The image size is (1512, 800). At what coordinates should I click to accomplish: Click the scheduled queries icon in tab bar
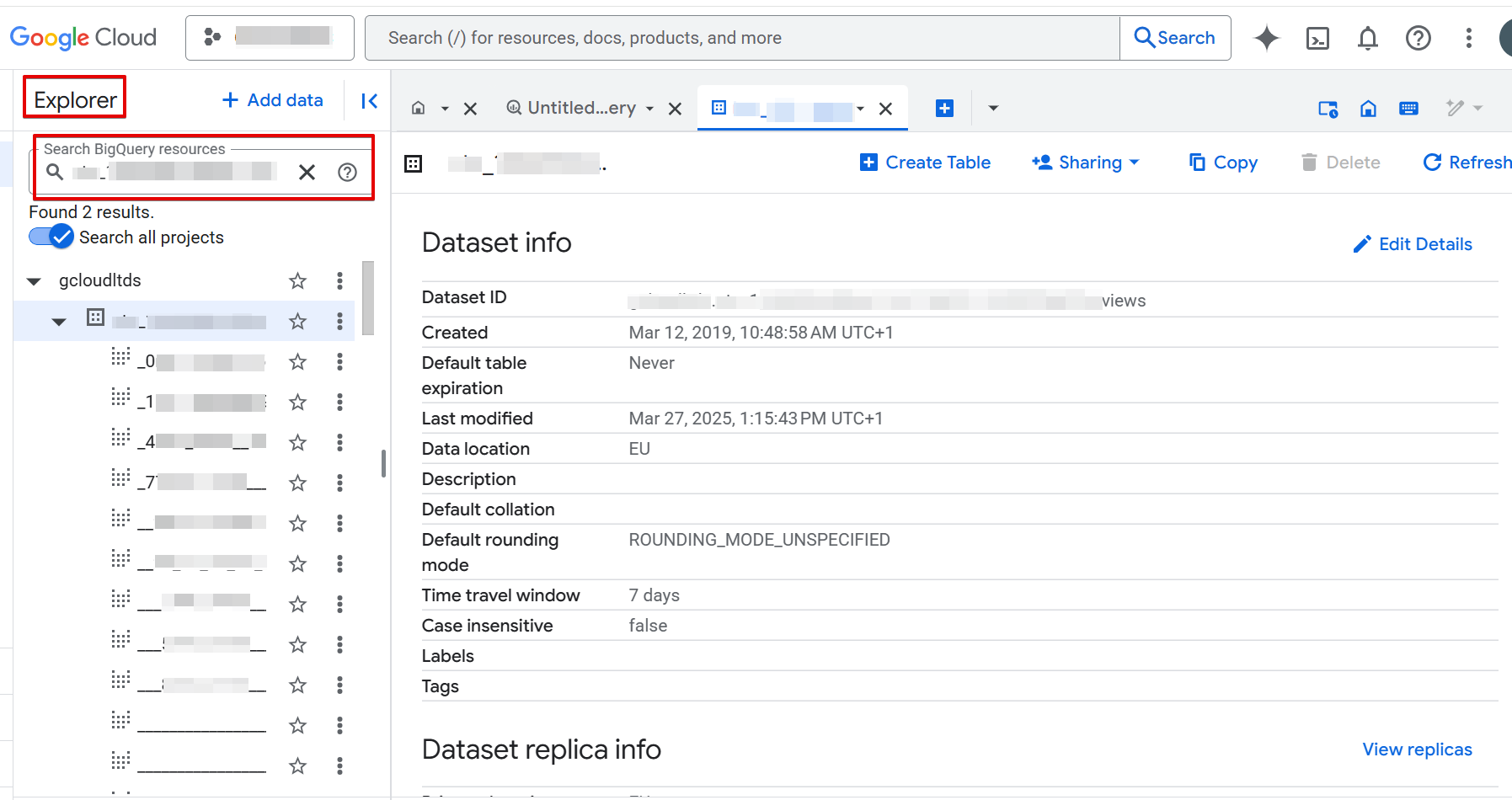(x=1328, y=109)
